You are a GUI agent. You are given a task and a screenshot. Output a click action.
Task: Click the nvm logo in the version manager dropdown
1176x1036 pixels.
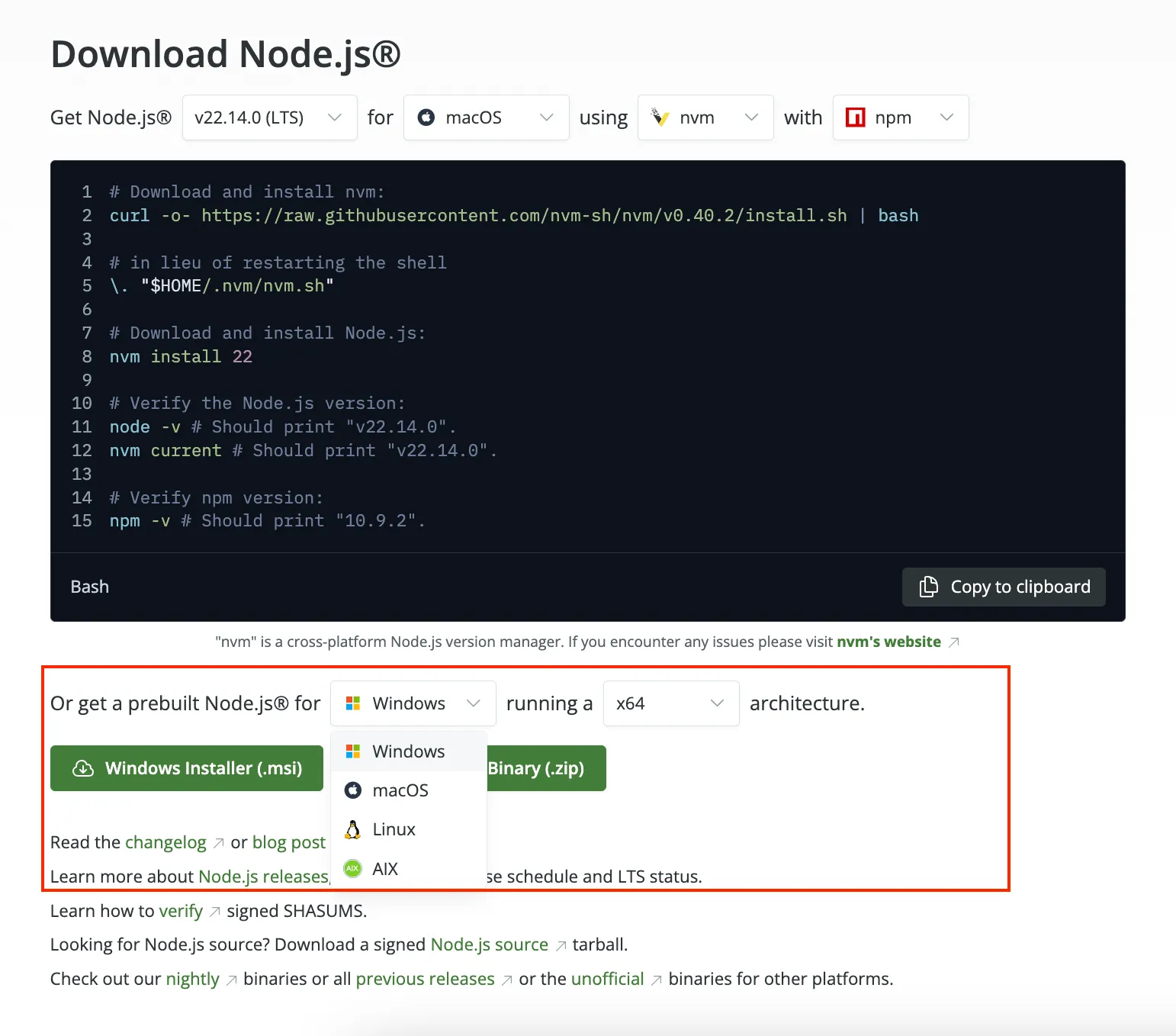pos(660,117)
